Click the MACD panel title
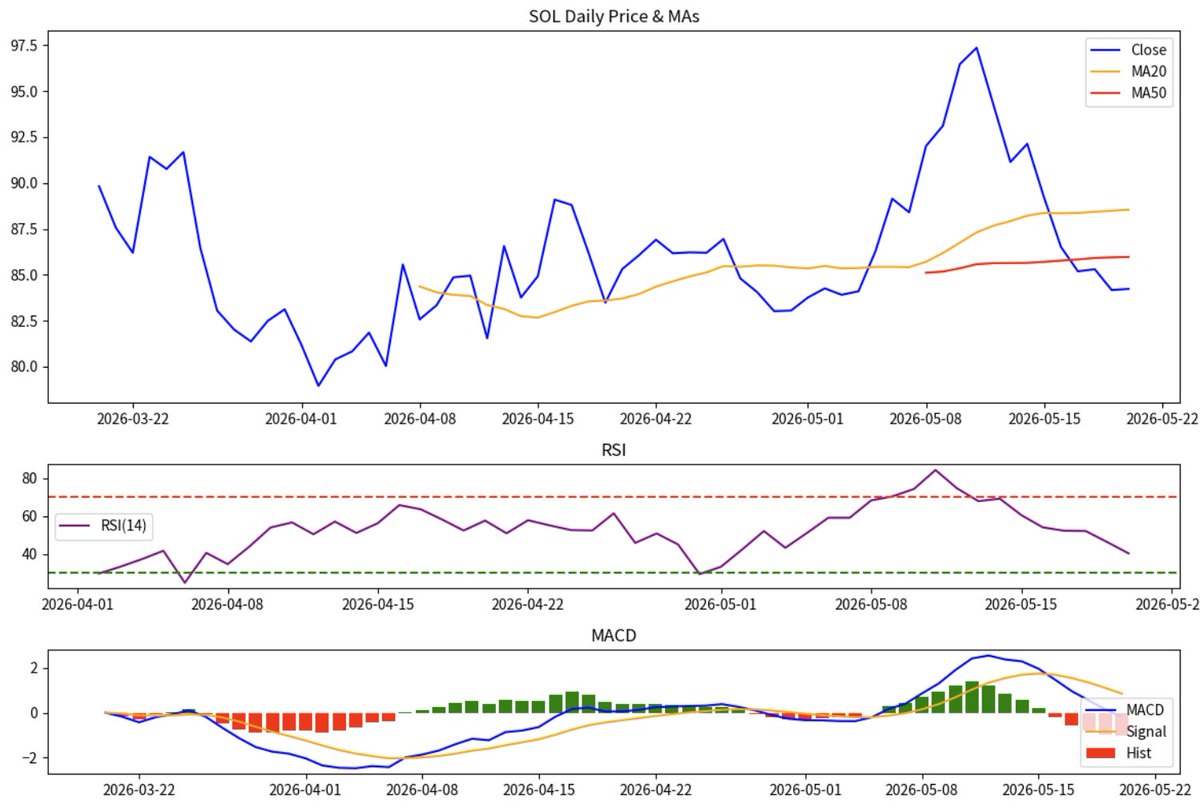1200x808 pixels. point(613,636)
